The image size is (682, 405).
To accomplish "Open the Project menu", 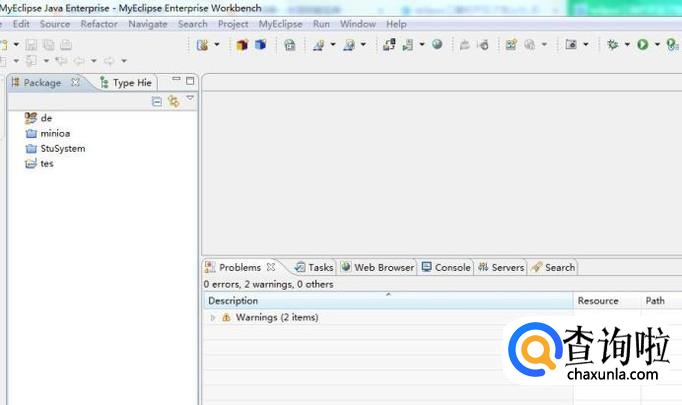I will point(233,24).
